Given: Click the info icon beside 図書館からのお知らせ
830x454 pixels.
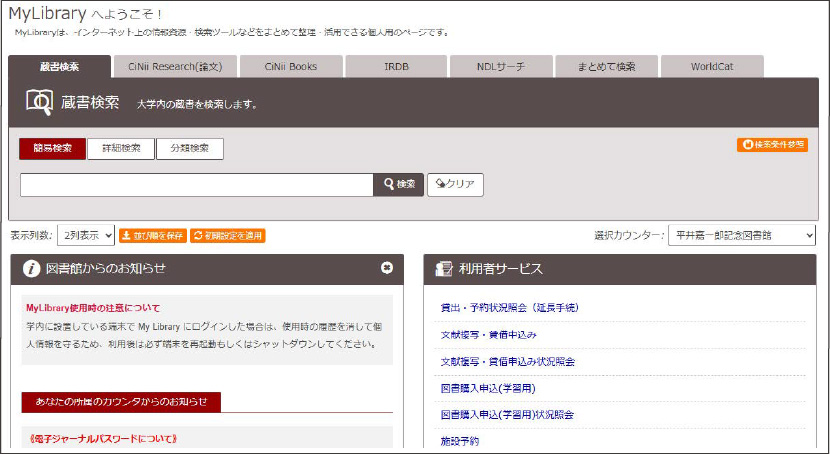Looking at the screenshot, I should 32,268.
